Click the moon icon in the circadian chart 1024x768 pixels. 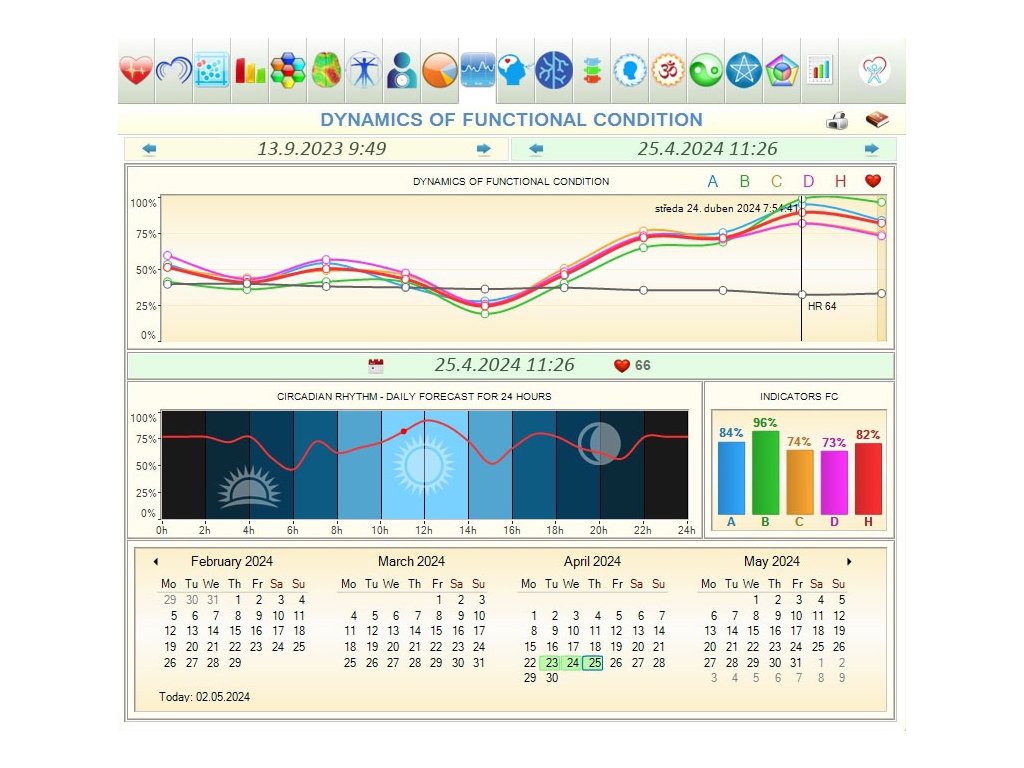(599, 443)
